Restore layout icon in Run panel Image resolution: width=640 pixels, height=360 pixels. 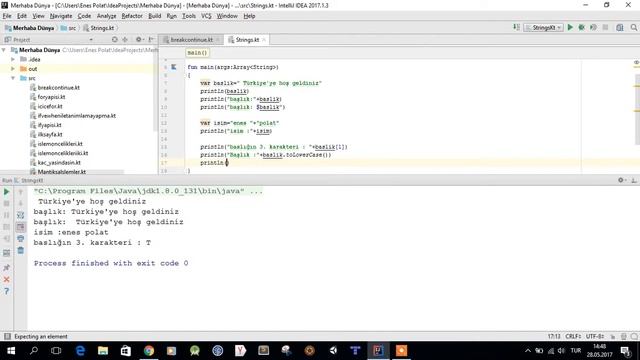coord(7,253)
